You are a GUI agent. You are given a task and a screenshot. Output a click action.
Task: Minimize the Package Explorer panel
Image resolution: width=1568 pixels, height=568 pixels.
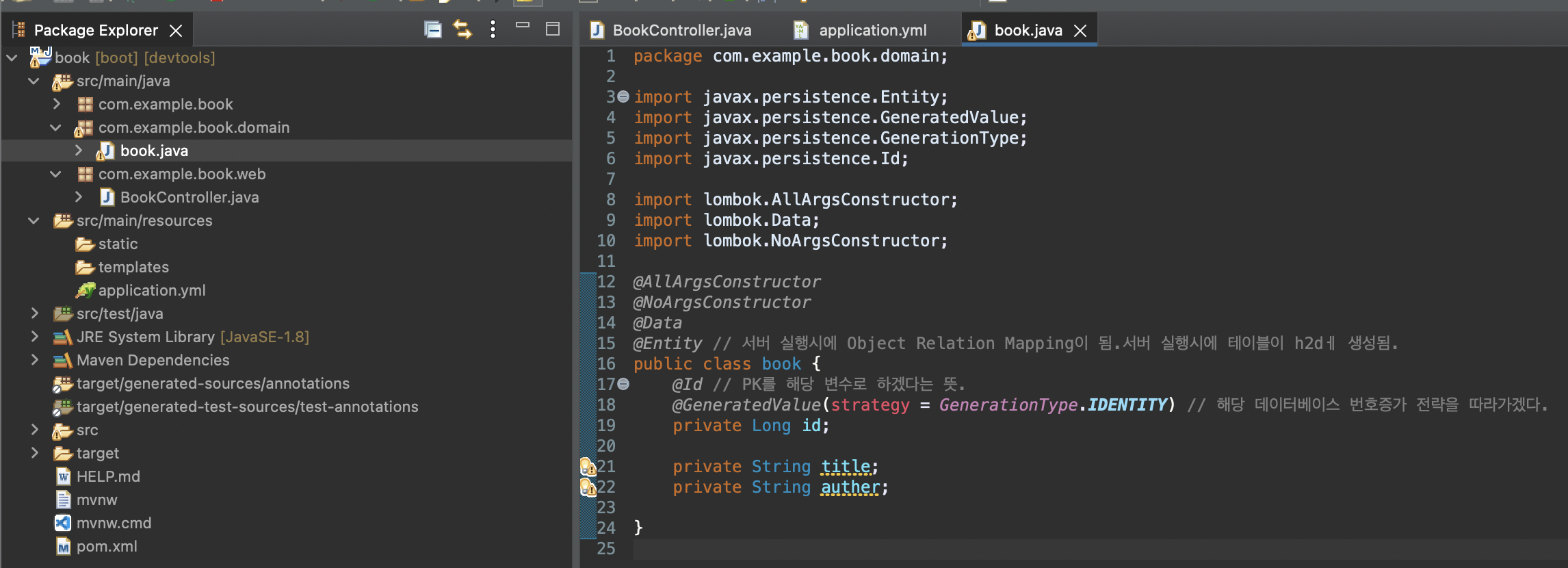[x=523, y=26]
